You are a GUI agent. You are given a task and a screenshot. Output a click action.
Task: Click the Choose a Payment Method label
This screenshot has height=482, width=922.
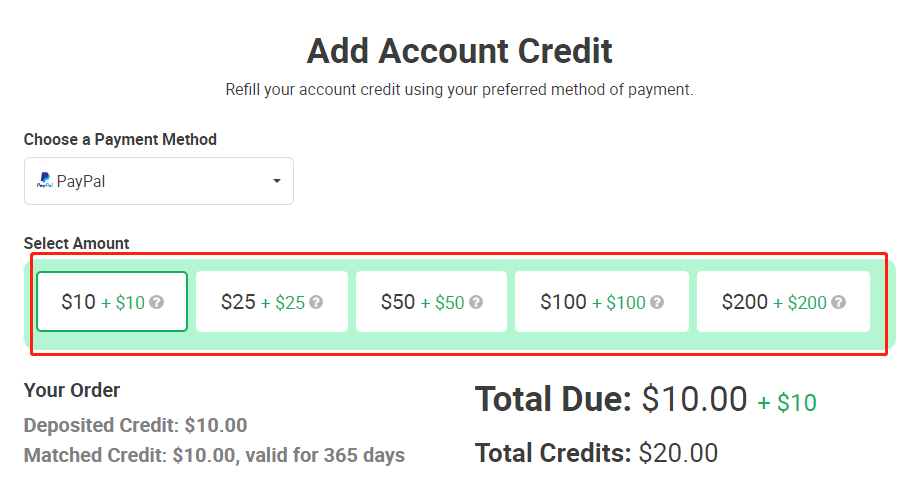pyautogui.click(x=120, y=139)
